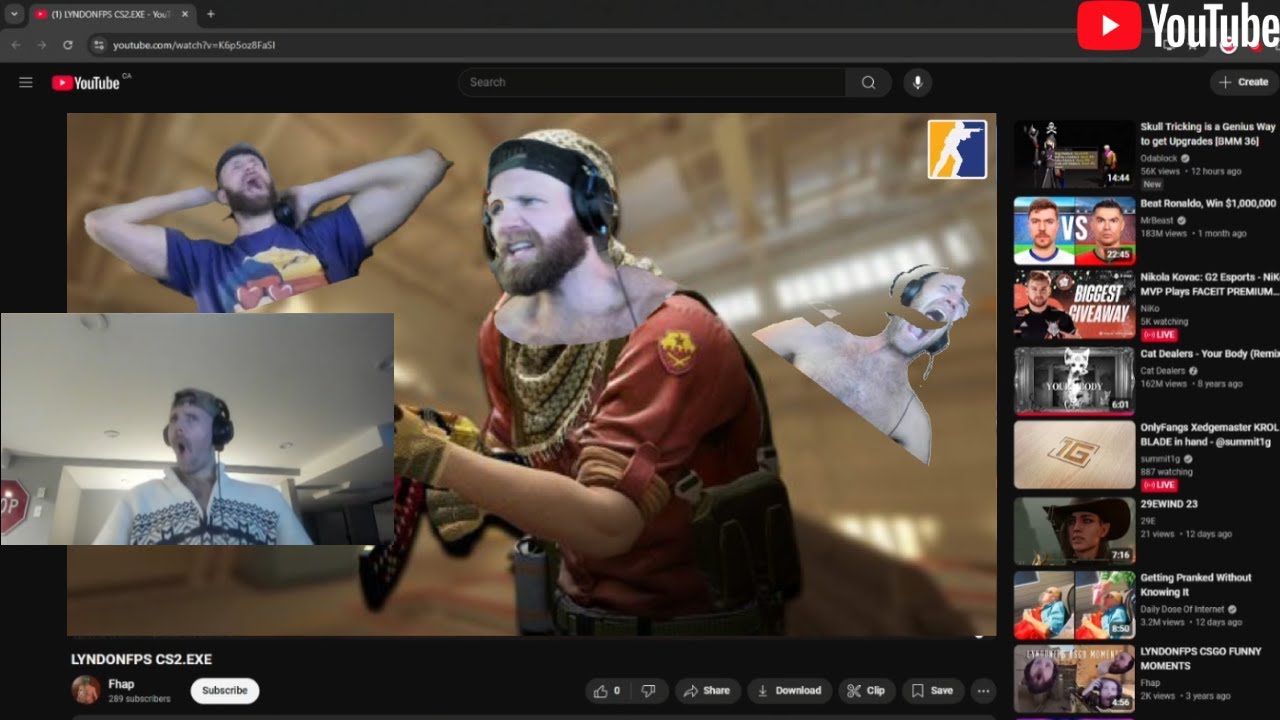Click MrBeast channel name in sidebar
Image resolution: width=1280 pixels, height=720 pixels.
pyautogui.click(x=1158, y=220)
